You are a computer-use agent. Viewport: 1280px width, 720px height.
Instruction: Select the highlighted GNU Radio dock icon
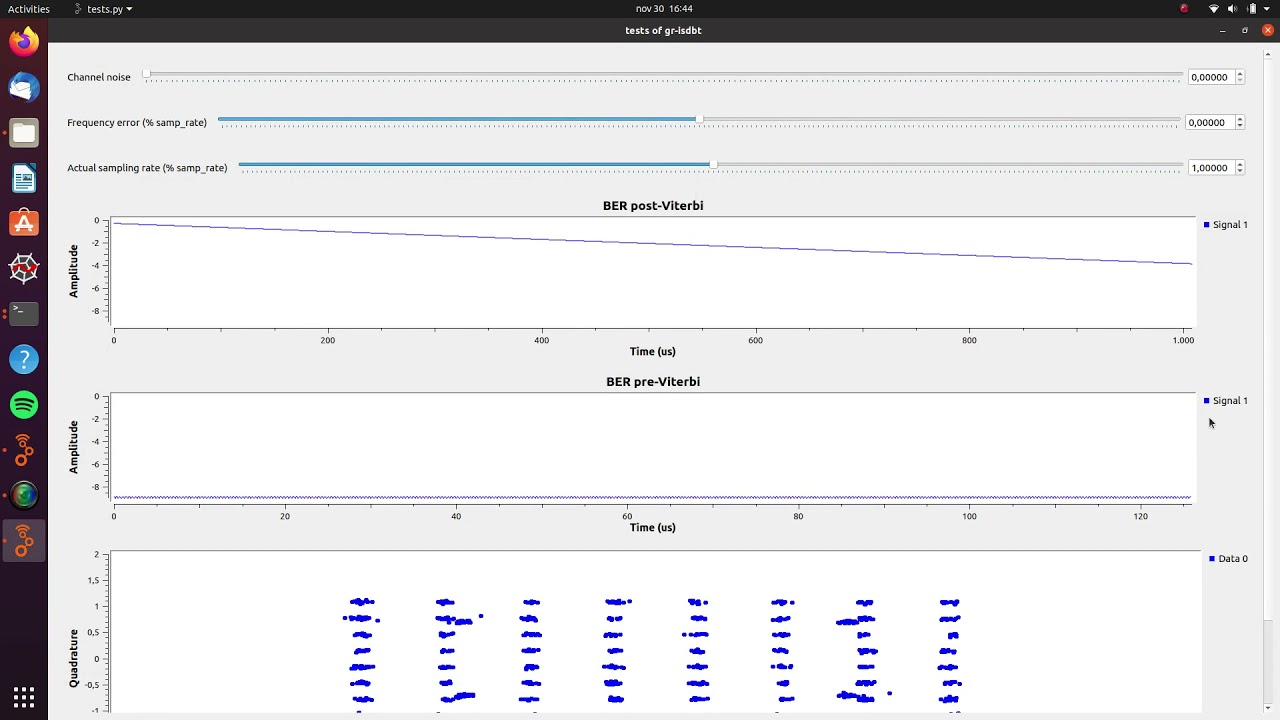[24, 541]
